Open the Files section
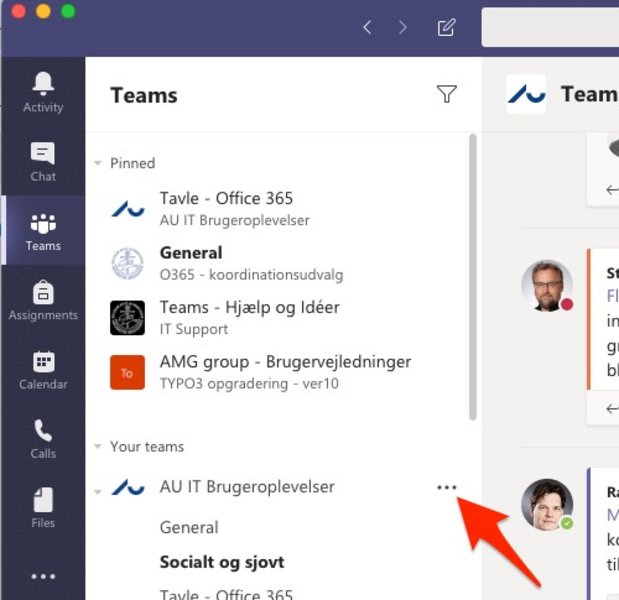 [43, 508]
